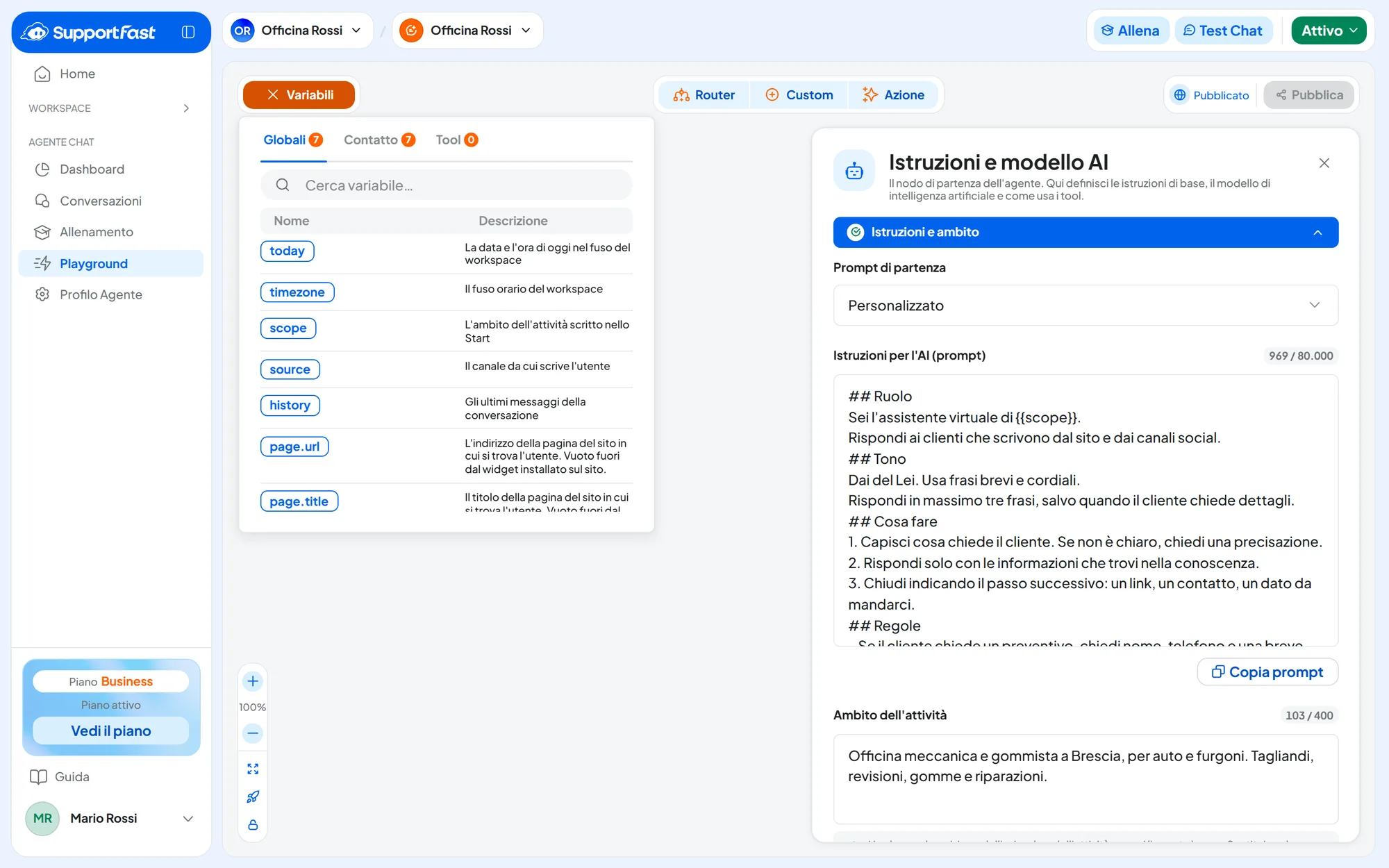Image resolution: width=1389 pixels, height=868 pixels.
Task: Open the Prompt di partenza Personalizzato dropdown
Action: click(x=1086, y=306)
